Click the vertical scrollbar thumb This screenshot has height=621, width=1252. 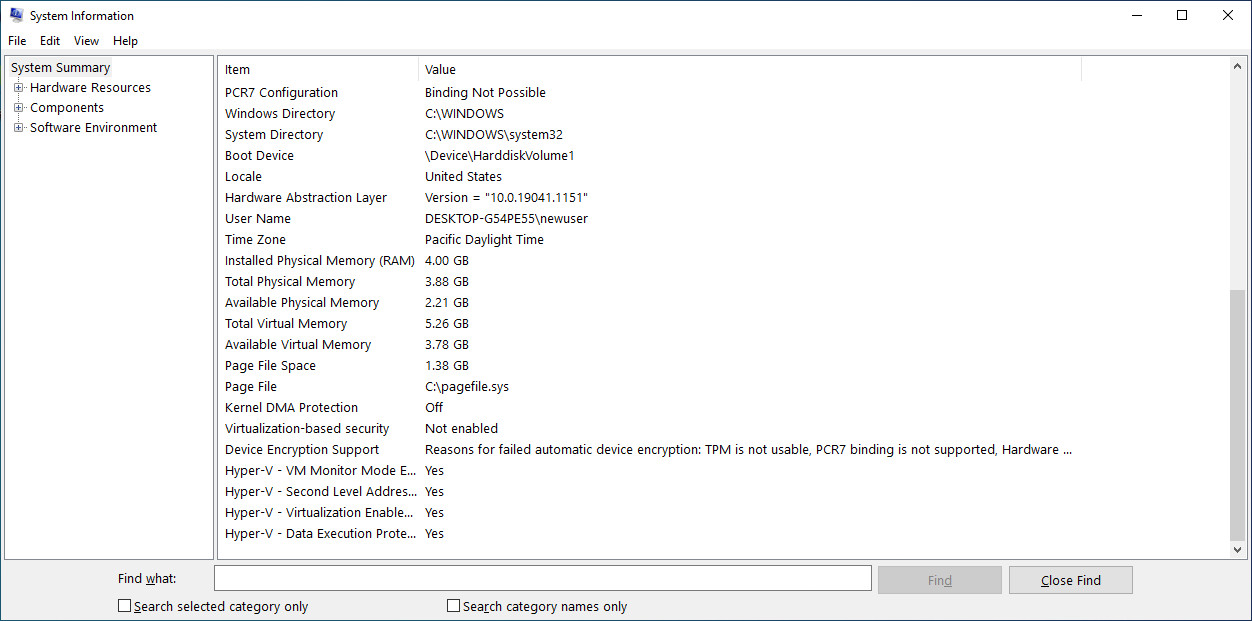(1238, 415)
